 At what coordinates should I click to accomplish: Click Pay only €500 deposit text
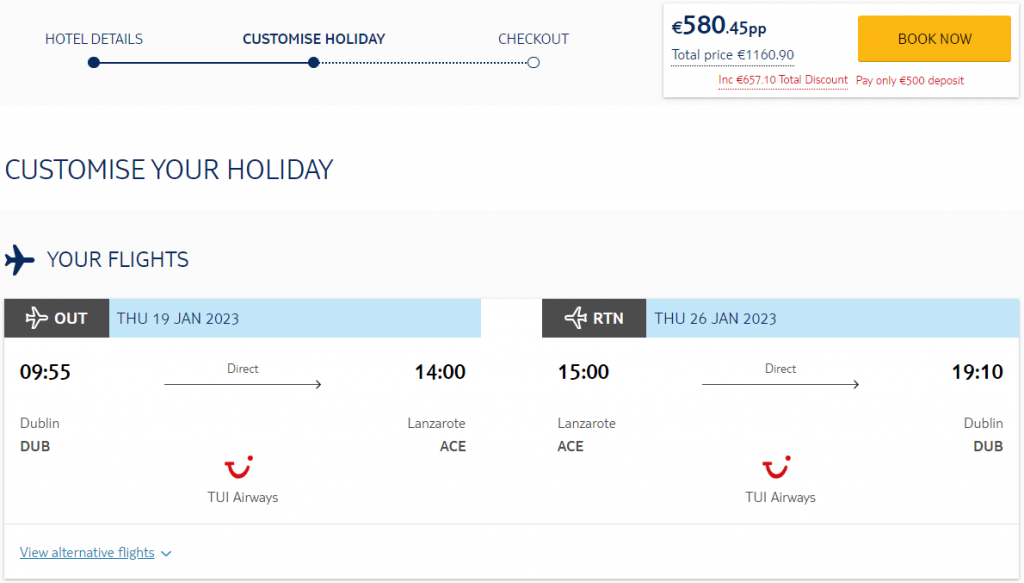[x=910, y=81]
